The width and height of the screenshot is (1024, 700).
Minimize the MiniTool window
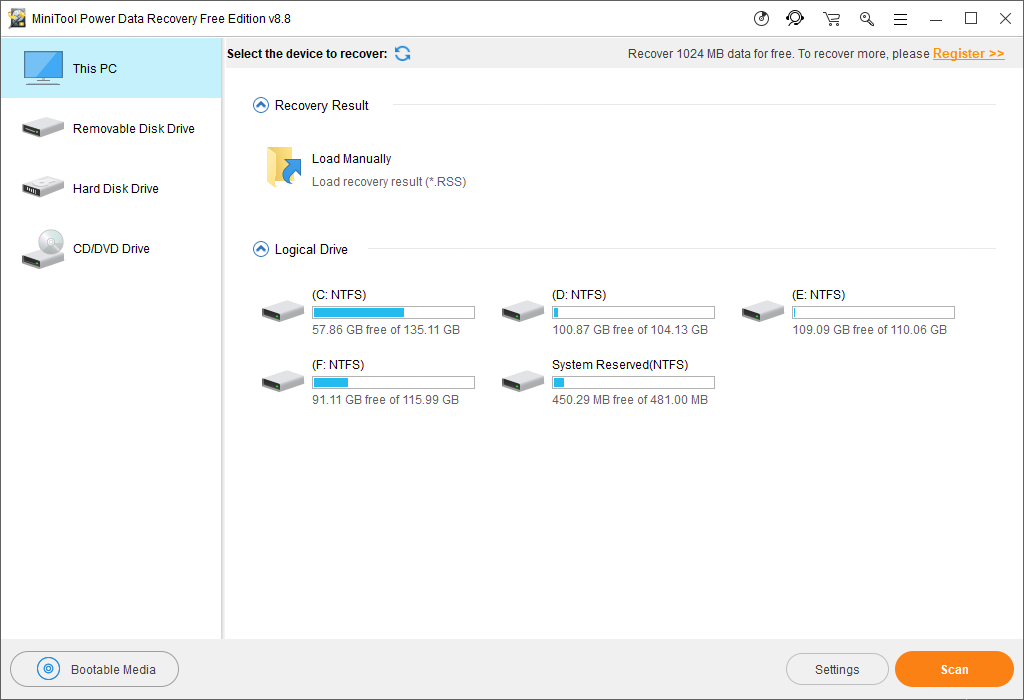[x=936, y=19]
